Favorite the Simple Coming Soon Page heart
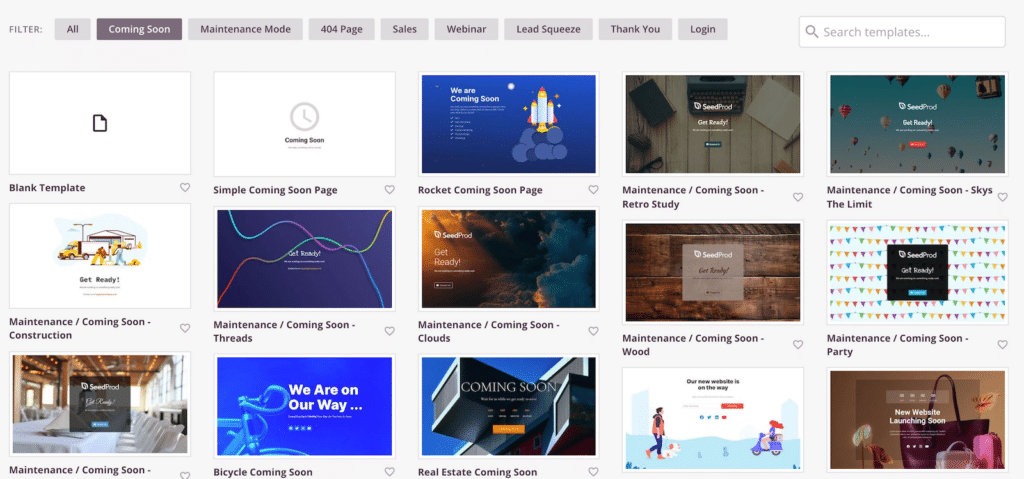The height and width of the screenshot is (479, 1024). pos(389,190)
